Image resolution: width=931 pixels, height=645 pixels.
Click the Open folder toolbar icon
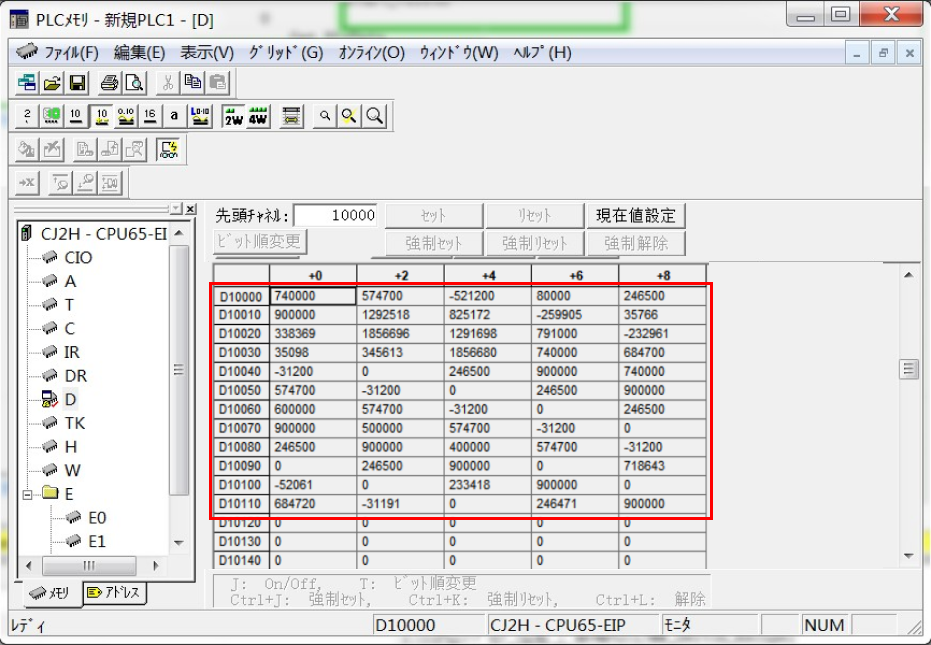[x=53, y=84]
